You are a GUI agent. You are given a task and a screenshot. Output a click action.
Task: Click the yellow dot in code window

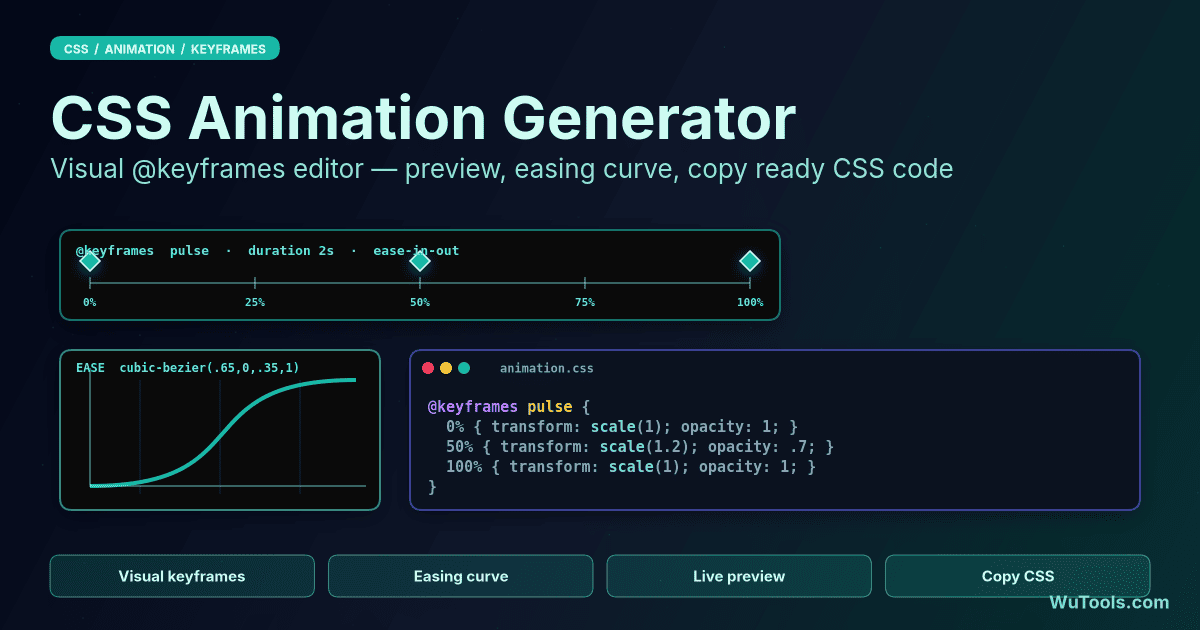(446, 368)
